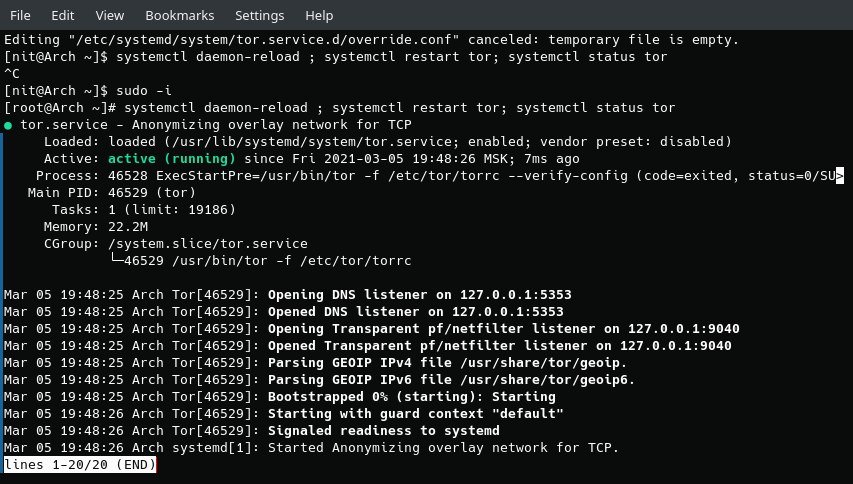Click 'Main PID: 46529 (tor)'
The width and height of the screenshot is (853, 484).
coord(112,193)
